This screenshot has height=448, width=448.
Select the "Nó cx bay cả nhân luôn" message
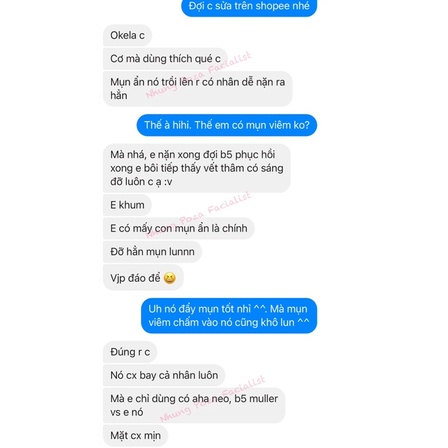pos(164,375)
